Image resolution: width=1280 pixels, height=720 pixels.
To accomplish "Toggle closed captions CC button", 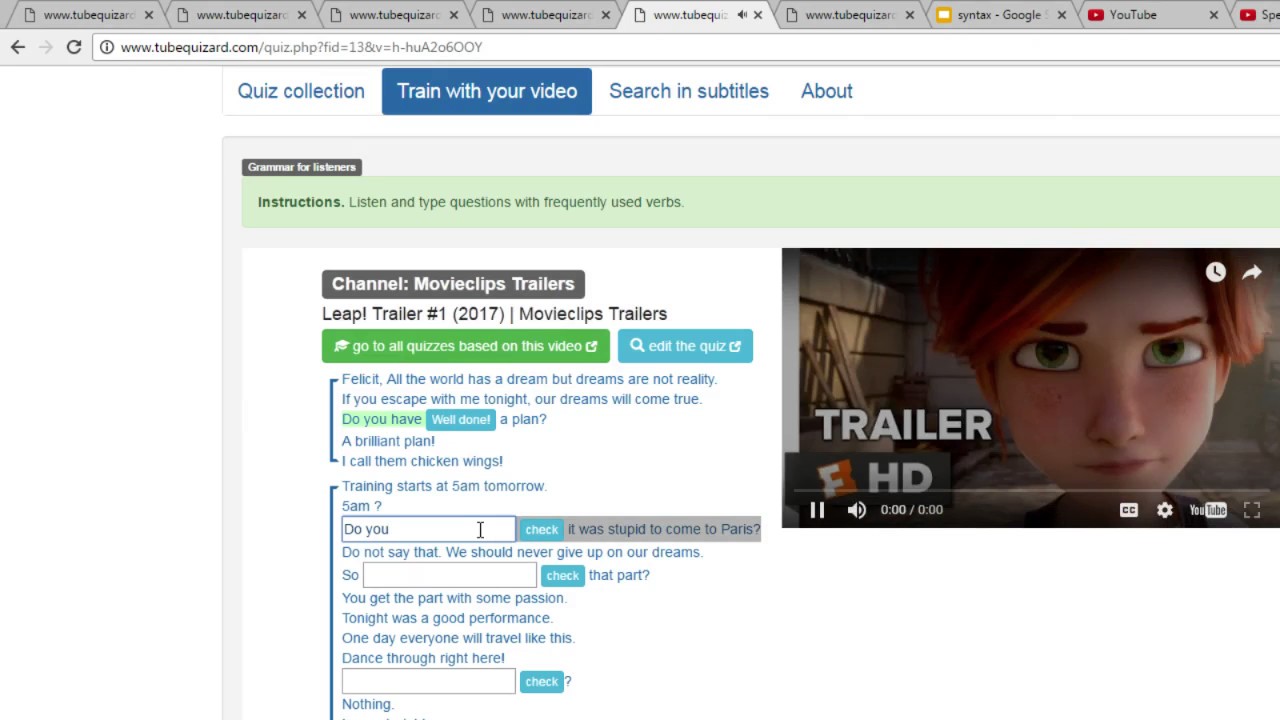I will (1129, 510).
